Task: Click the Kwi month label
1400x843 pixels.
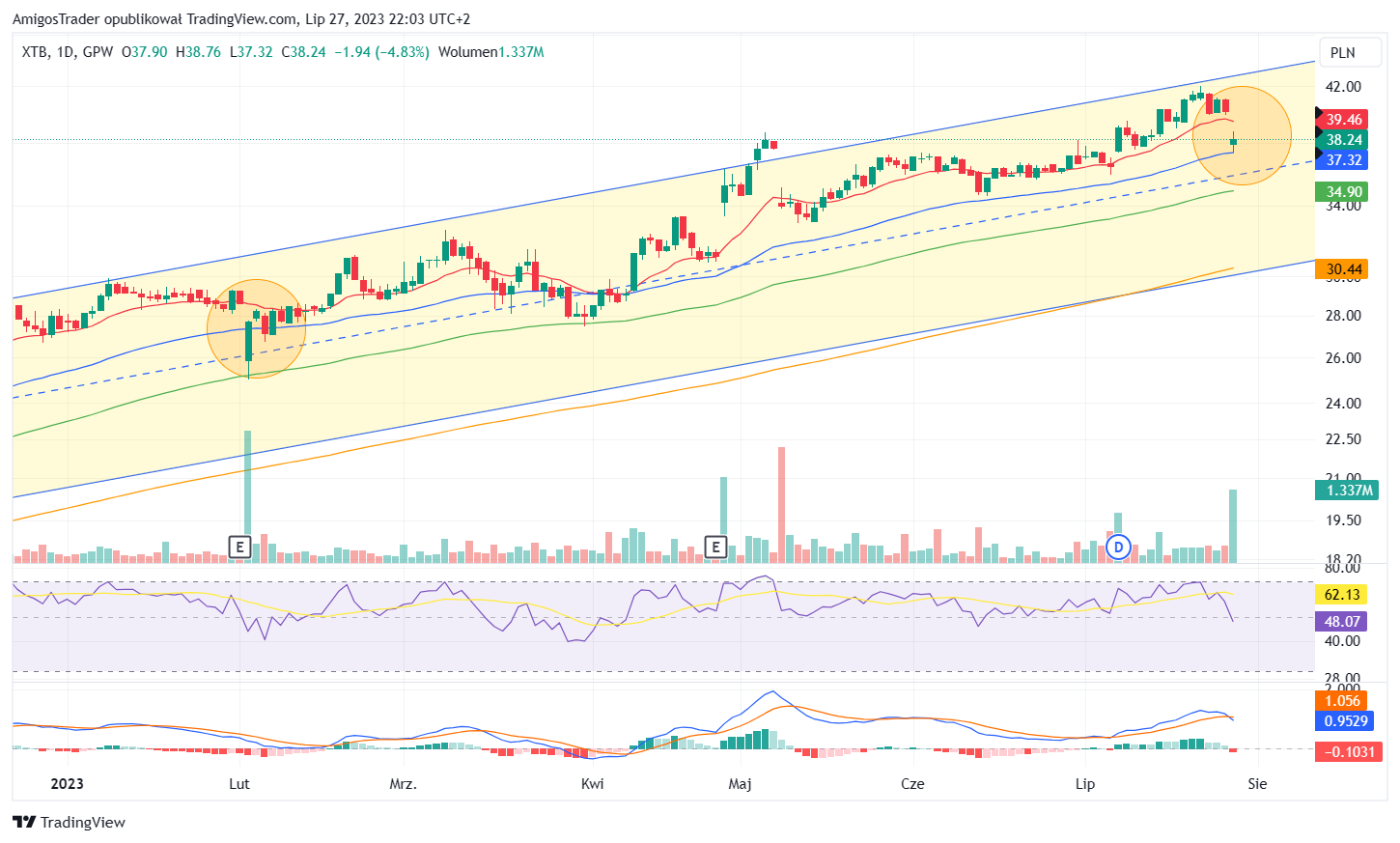Action: [593, 784]
